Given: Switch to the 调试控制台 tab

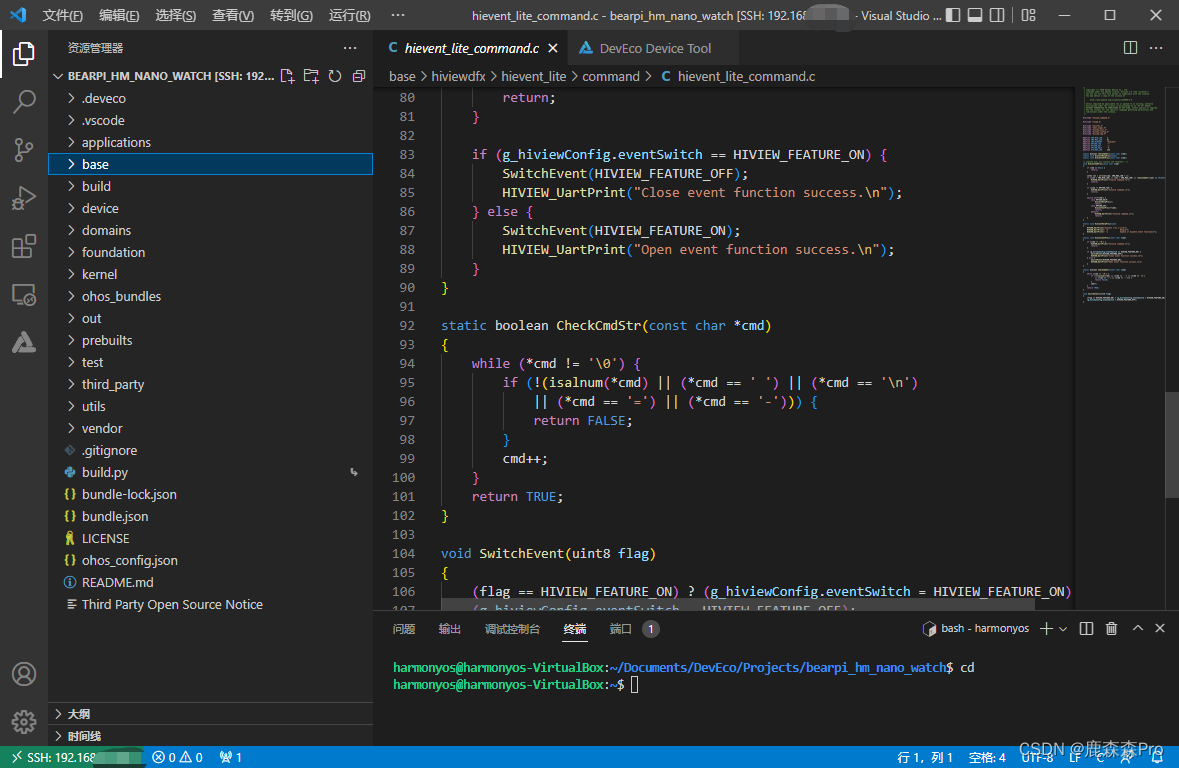Looking at the screenshot, I should pyautogui.click(x=512, y=629).
